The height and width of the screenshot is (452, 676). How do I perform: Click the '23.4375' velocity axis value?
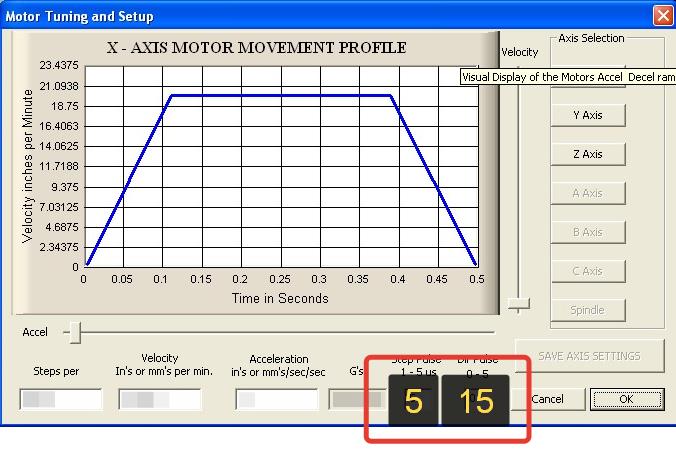[59, 65]
